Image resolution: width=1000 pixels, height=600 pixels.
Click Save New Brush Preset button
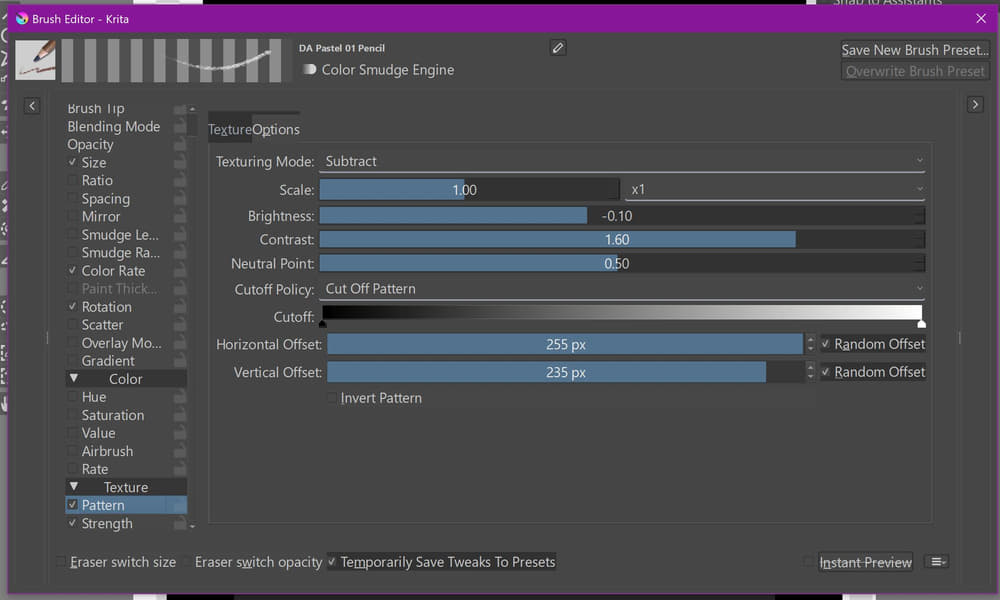pyautogui.click(x=914, y=50)
